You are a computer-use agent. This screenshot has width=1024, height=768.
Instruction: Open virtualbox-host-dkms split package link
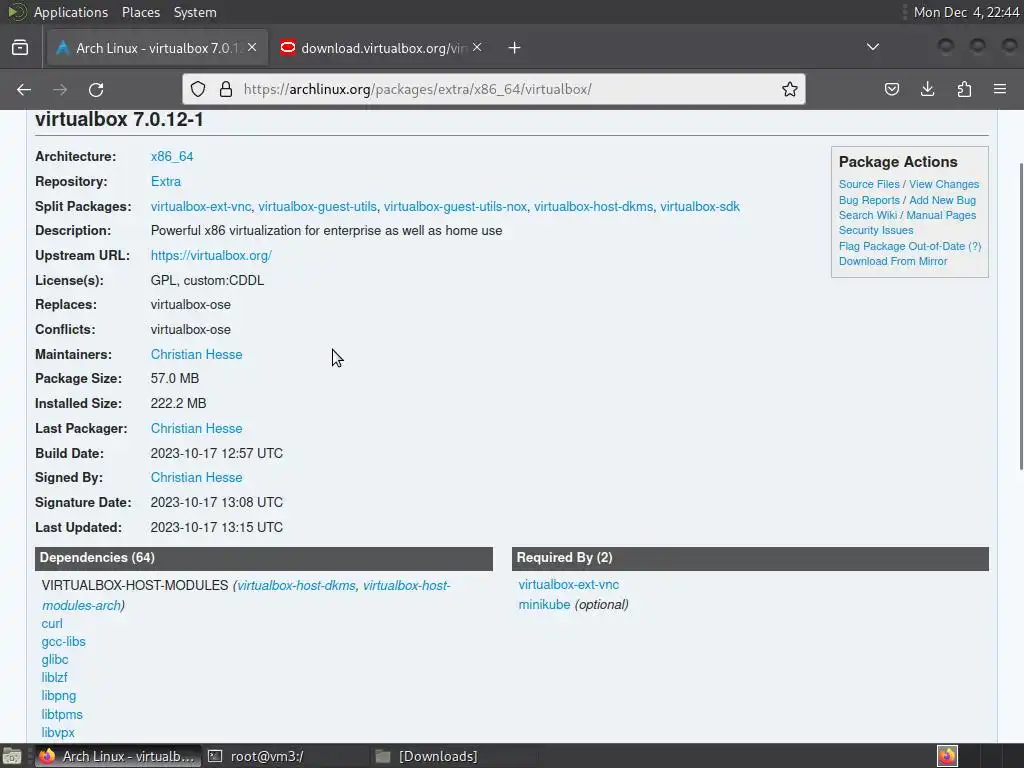click(594, 206)
